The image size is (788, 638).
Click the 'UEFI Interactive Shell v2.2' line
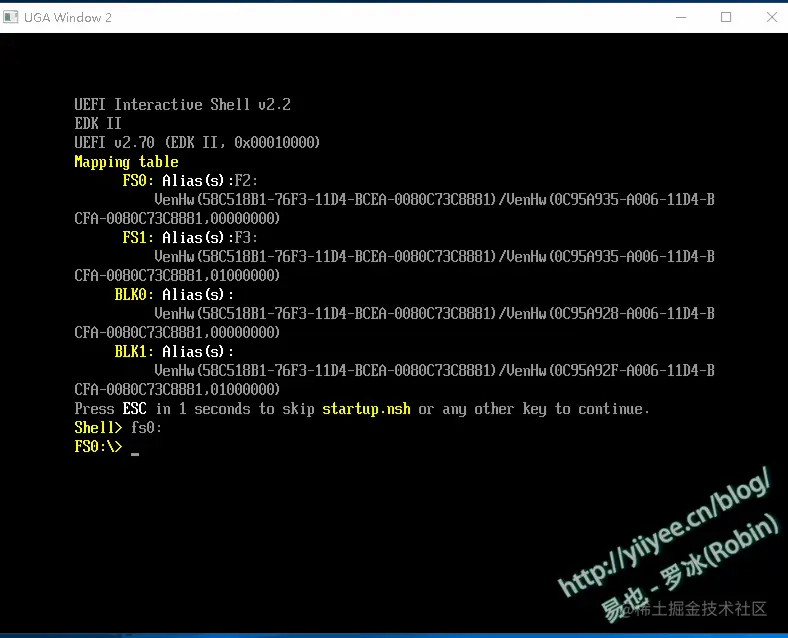pyautogui.click(x=182, y=104)
